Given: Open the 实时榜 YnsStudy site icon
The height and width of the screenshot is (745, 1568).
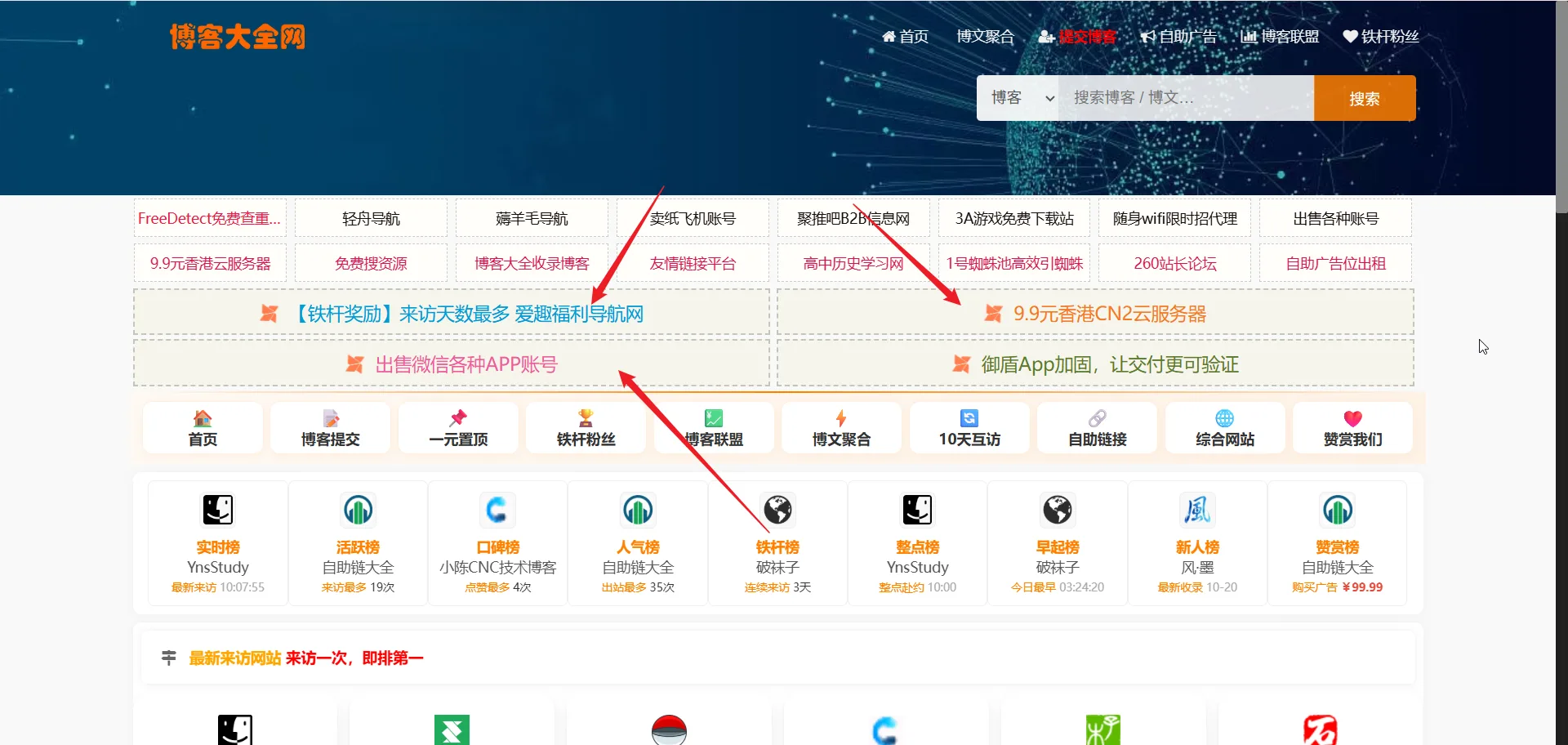Looking at the screenshot, I should pyautogui.click(x=218, y=510).
